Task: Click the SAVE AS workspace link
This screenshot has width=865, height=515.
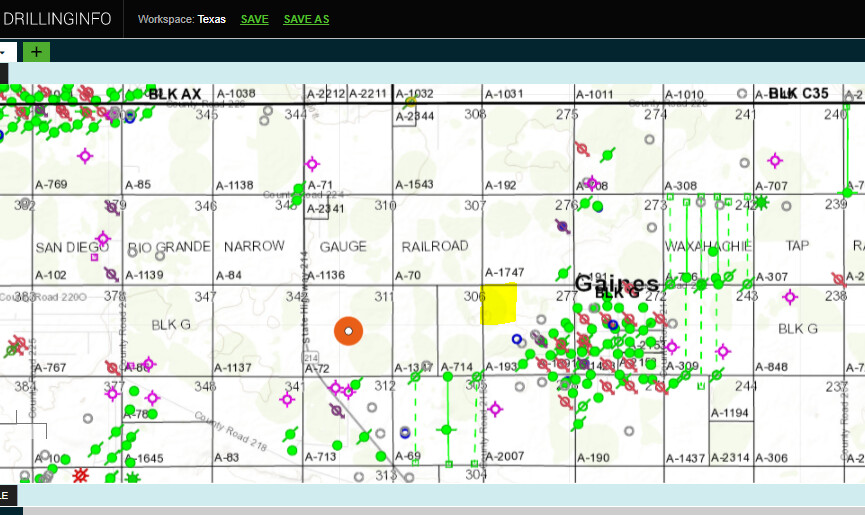Action: pos(306,19)
